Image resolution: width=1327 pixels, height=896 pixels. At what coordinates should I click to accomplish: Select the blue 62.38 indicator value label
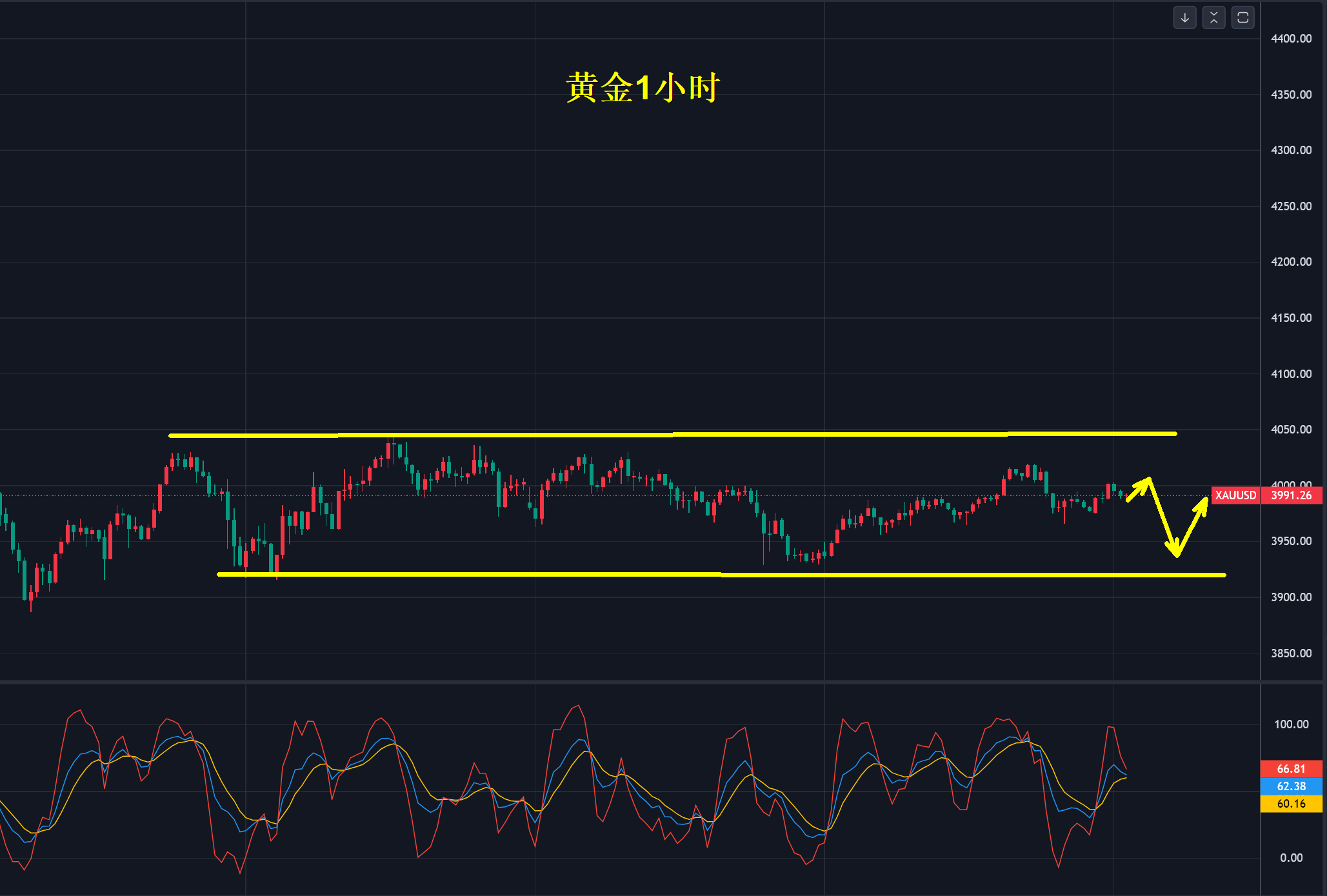(x=1291, y=786)
